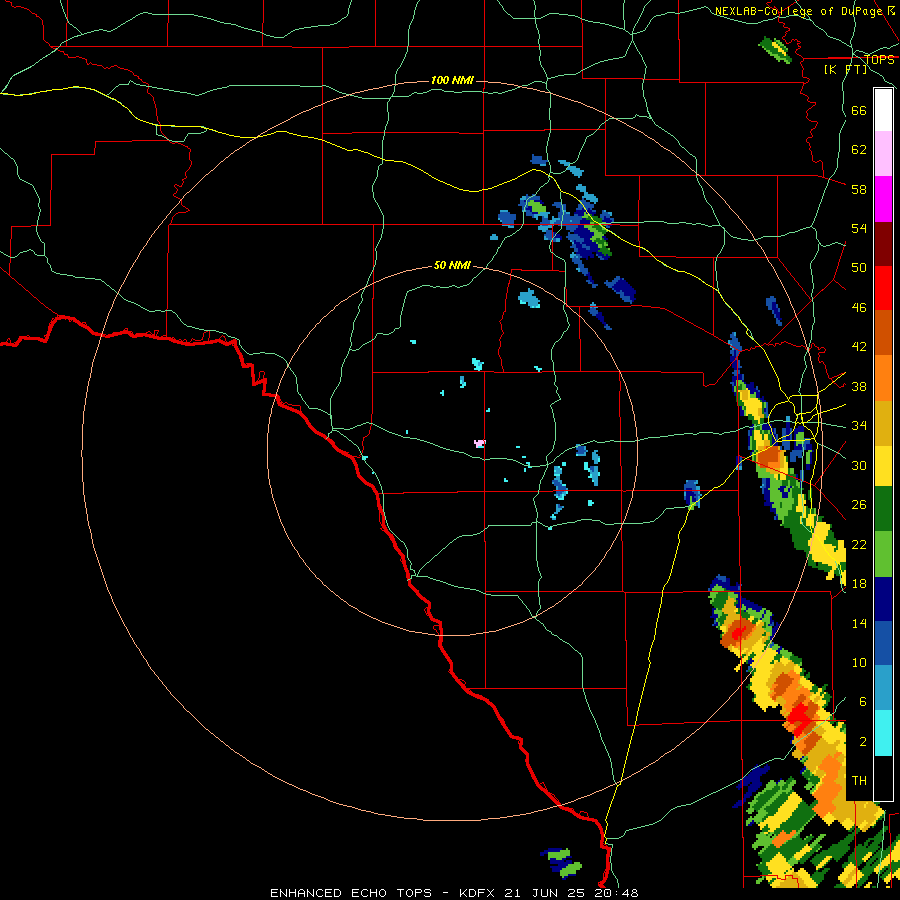Click the "14" legend value
Screen dimensions: 900x900
[x=859, y=623]
